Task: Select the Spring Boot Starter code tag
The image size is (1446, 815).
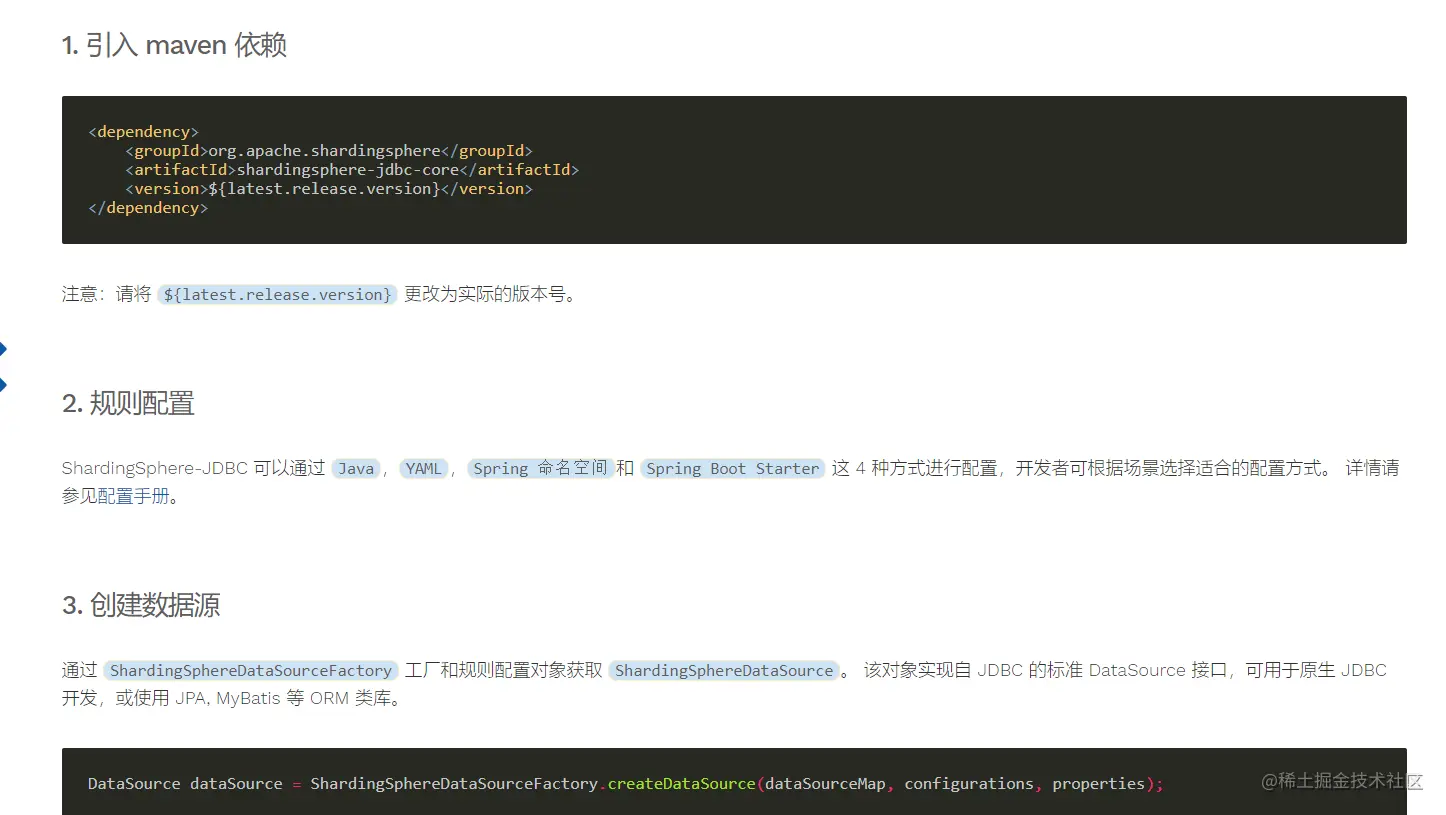Action: click(x=732, y=468)
